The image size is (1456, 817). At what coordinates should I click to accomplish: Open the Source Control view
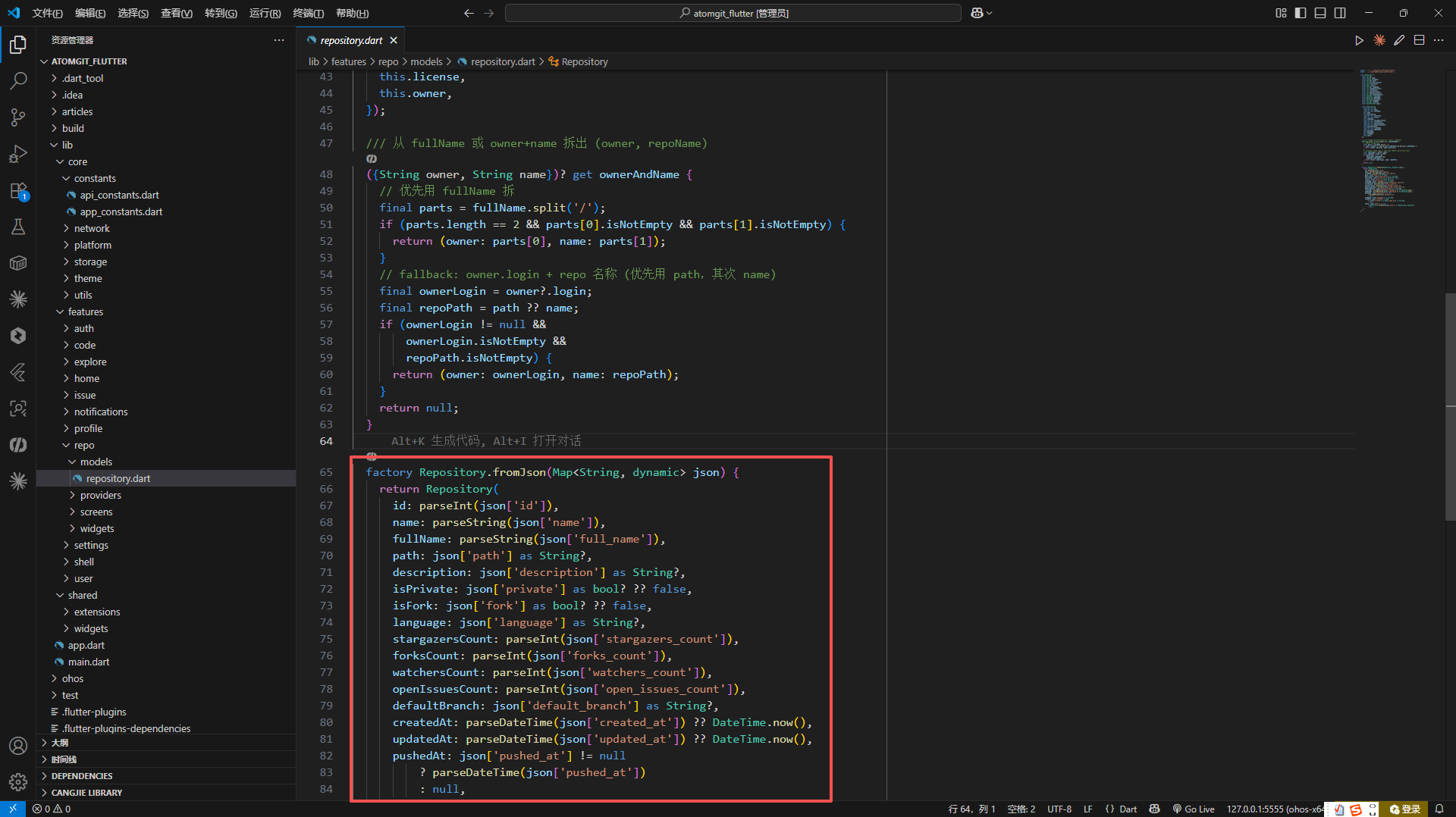[x=18, y=117]
